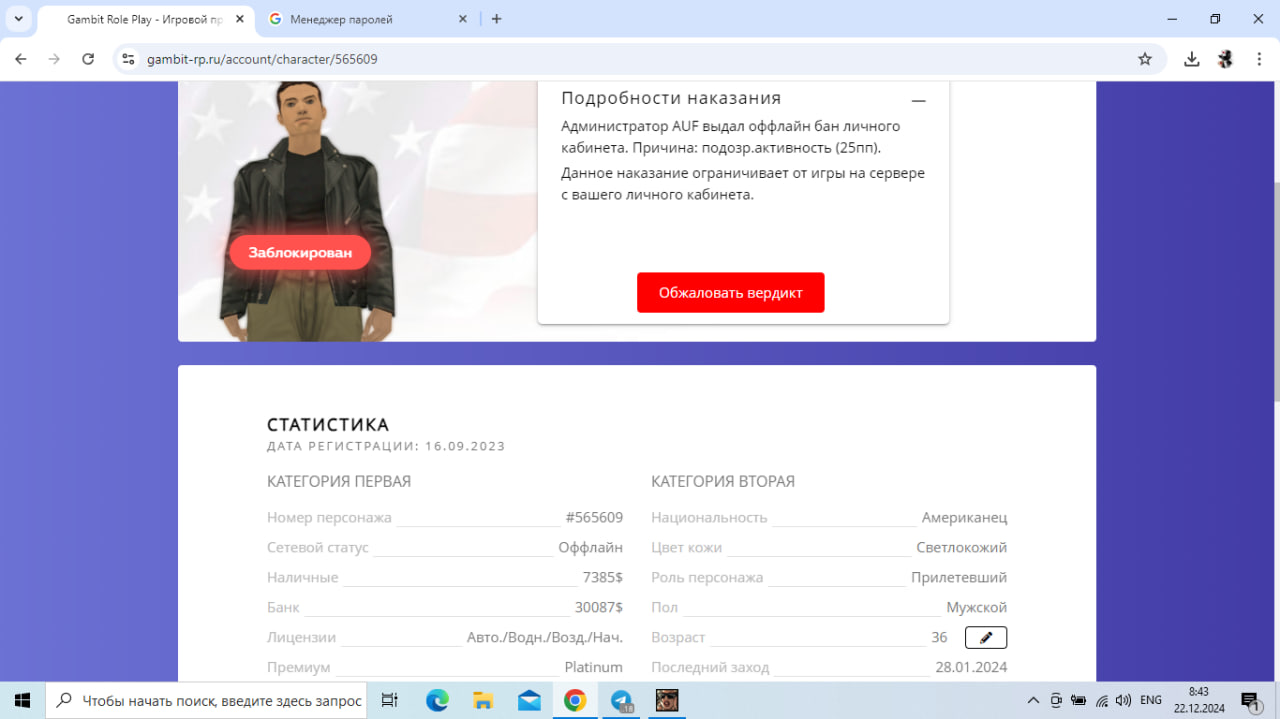Select the Gambit Role Play tab
The width and height of the screenshot is (1280, 719).
click(140, 19)
